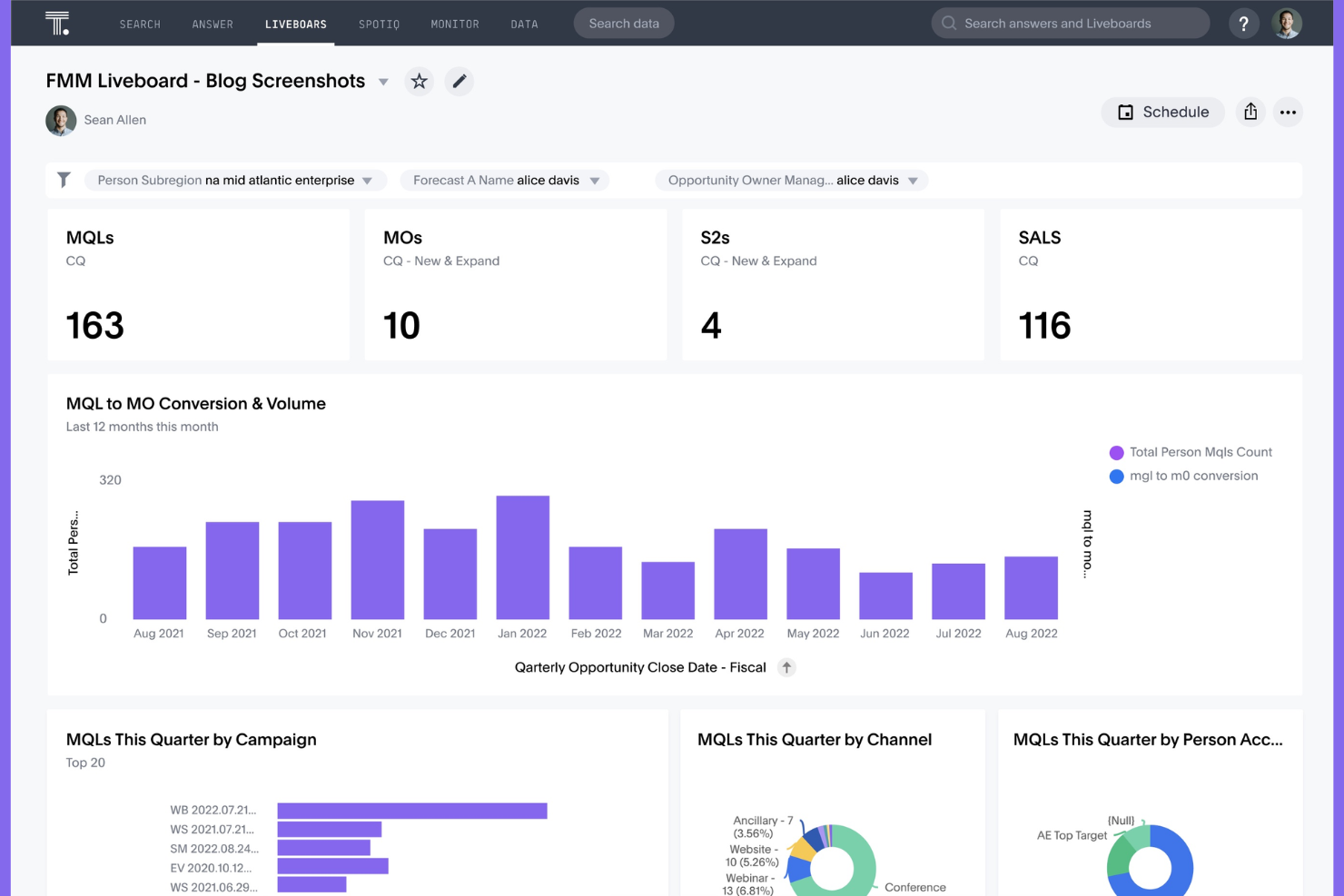The image size is (1344, 896).
Task: Open the Forecast A Name filter dropdown
Action: click(505, 180)
